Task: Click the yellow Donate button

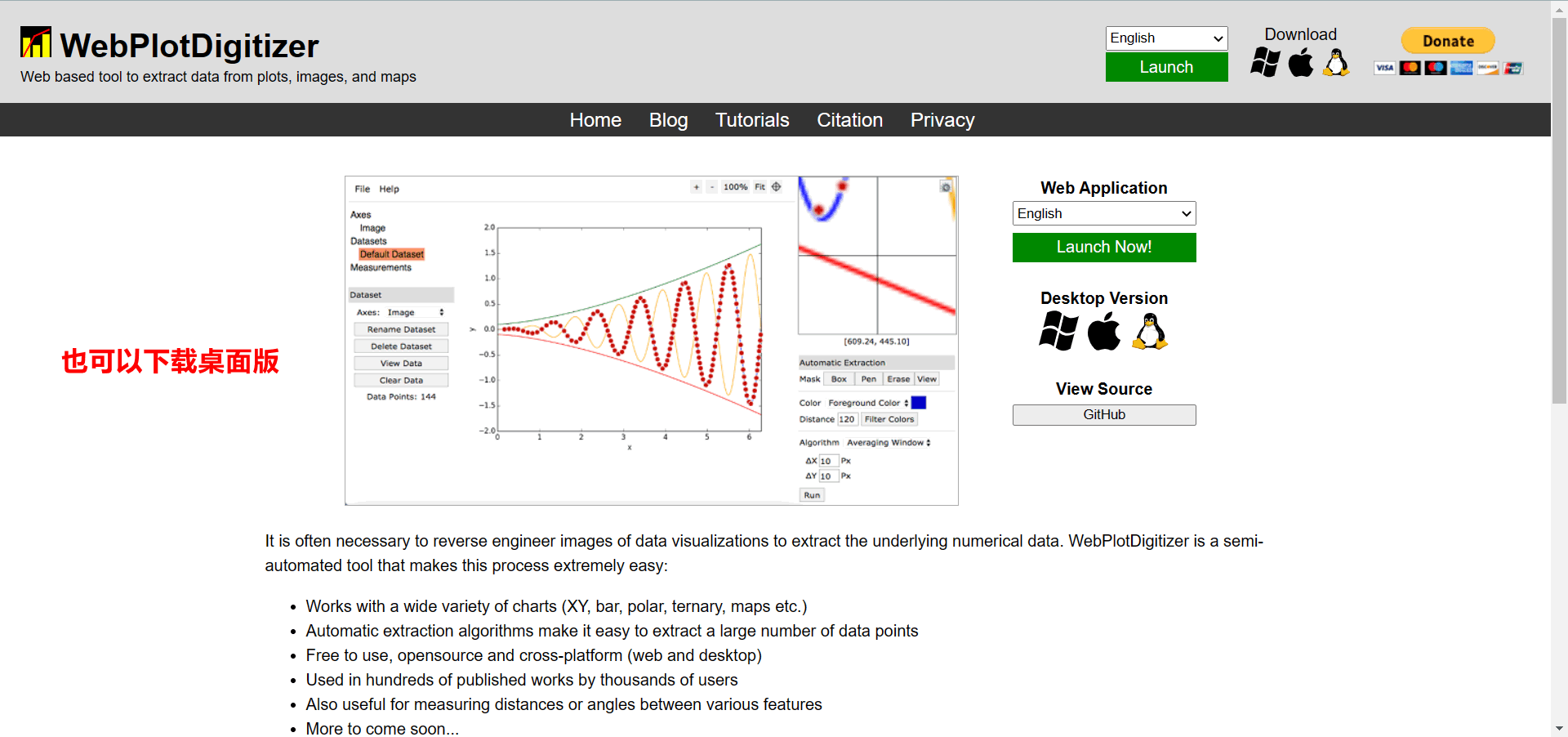Action: coord(1448,41)
